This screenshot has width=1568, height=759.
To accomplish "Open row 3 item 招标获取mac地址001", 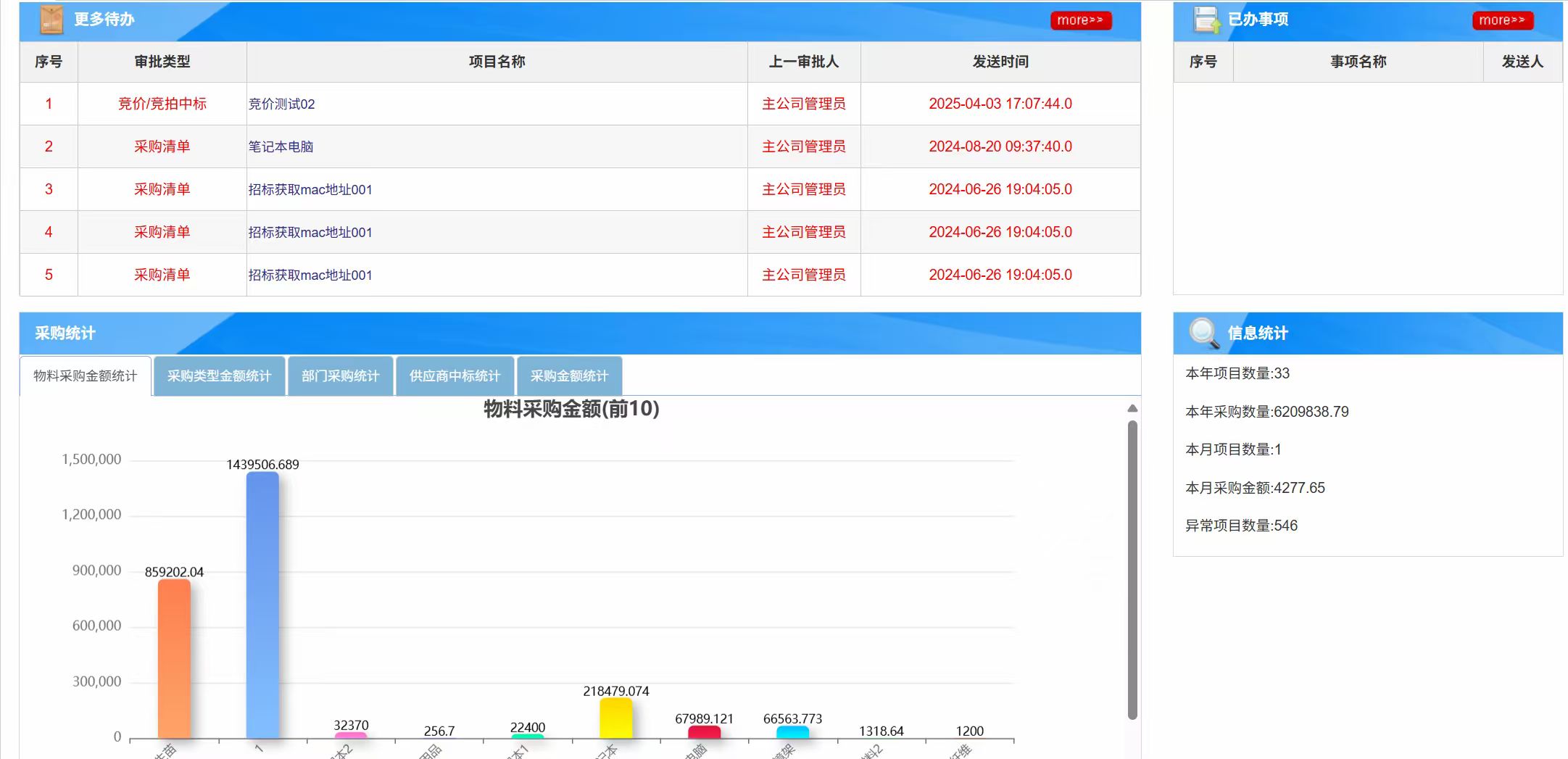I will tap(309, 189).
